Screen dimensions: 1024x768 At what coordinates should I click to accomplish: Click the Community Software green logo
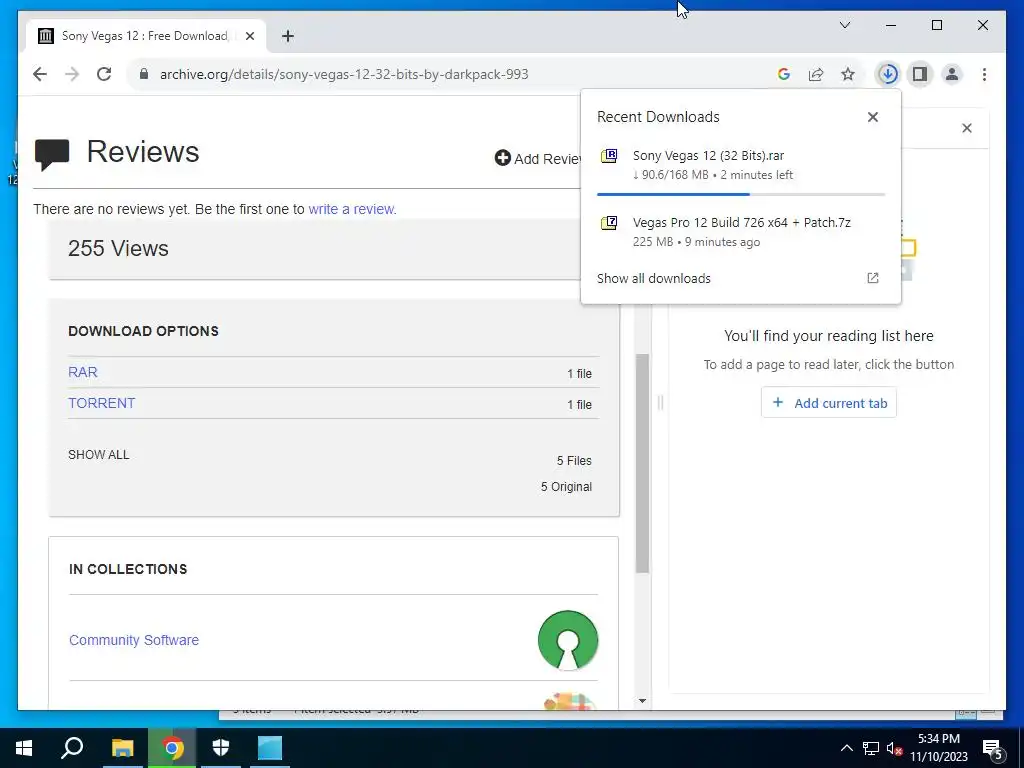pyautogui.click(x=568, y=640)
